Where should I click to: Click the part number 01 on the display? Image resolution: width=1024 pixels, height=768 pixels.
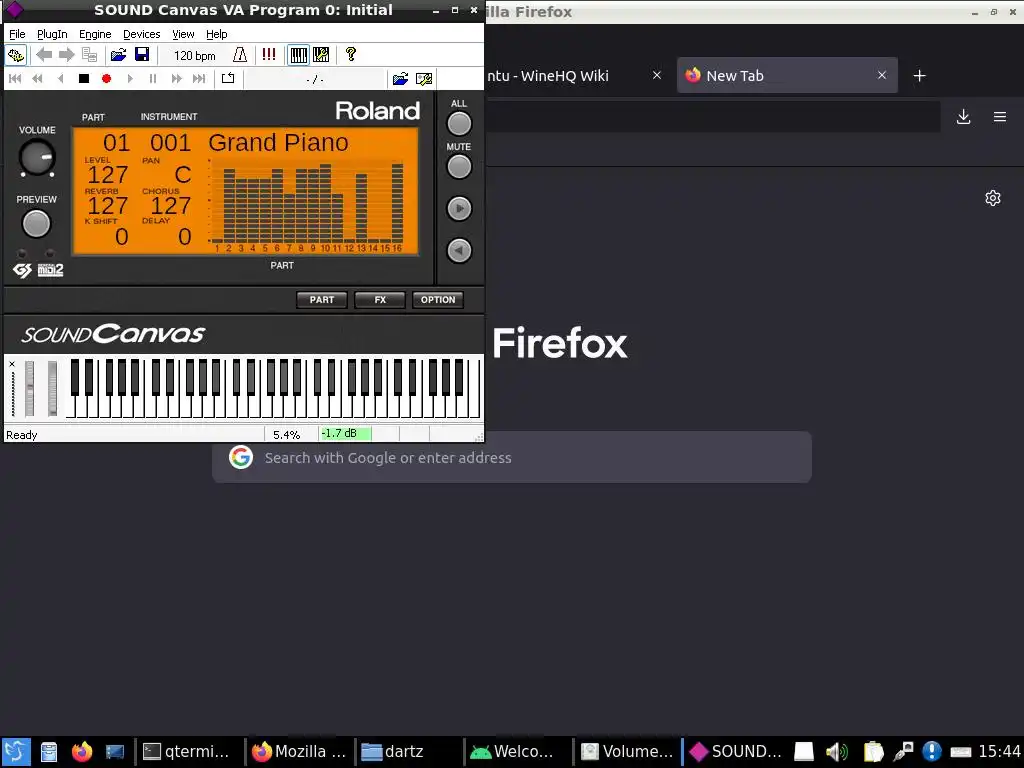(x=116, y=142)
